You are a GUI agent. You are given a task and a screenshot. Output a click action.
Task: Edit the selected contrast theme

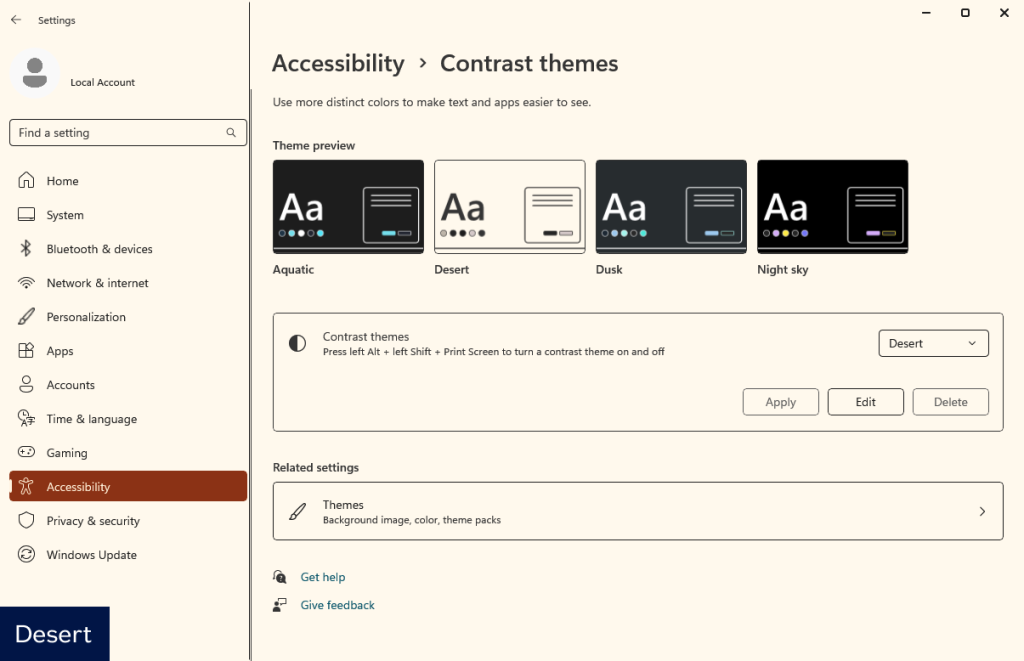click(865, 401)
